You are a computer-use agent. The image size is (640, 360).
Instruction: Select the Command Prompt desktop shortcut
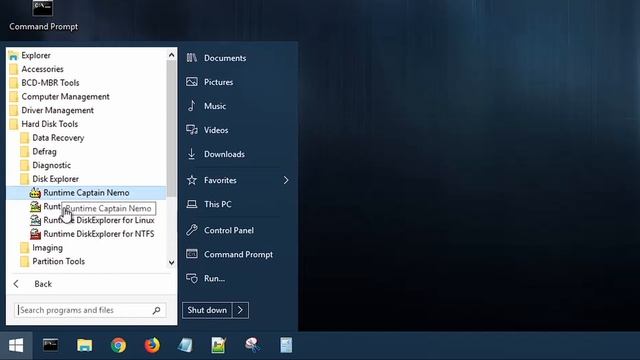tap(43, 16)
